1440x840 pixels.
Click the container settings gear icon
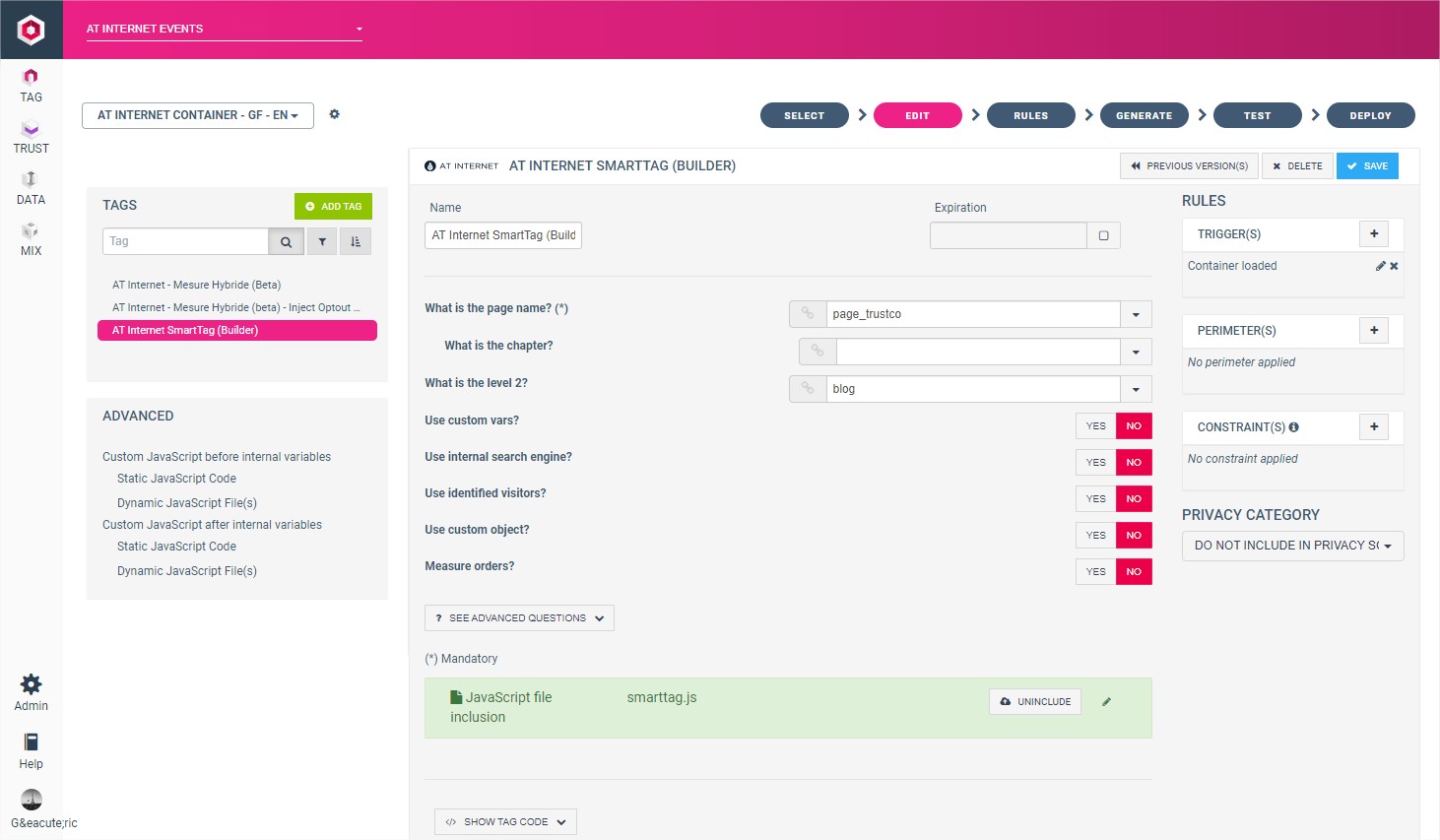pyautogui.click(x=334, y=114)
